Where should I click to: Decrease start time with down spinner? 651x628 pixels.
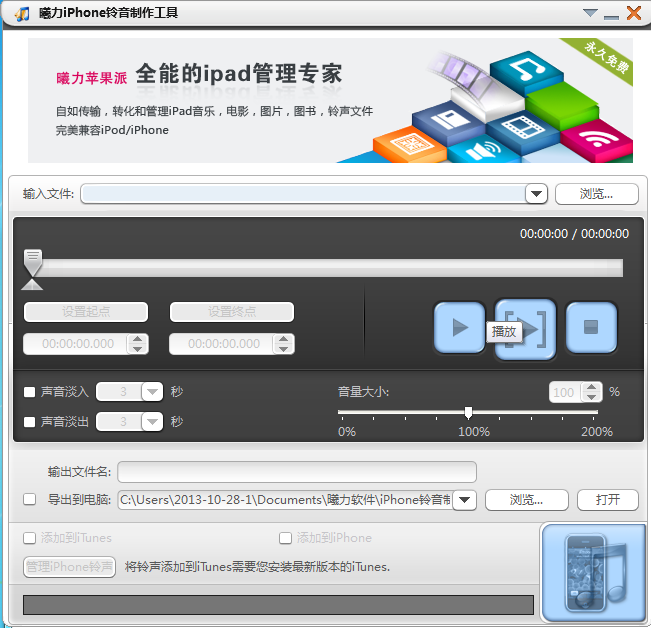tap(138, 349)
